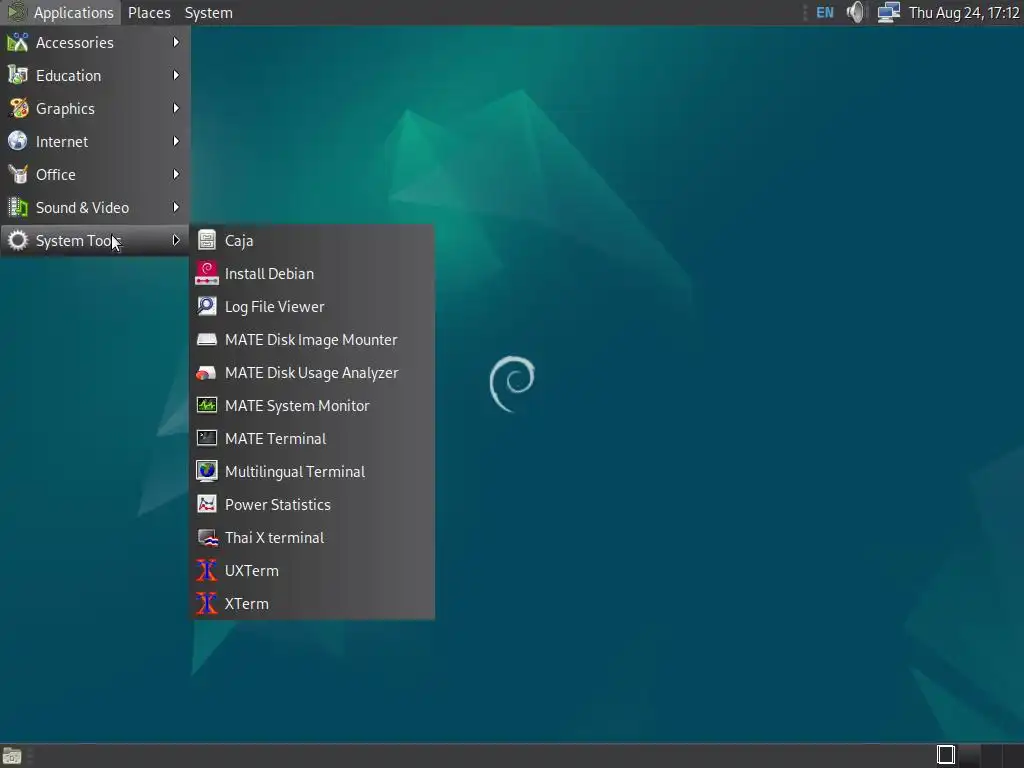This screenshot has width=1024, height=768.
Task: Open the Places menu
Action: 149,12
